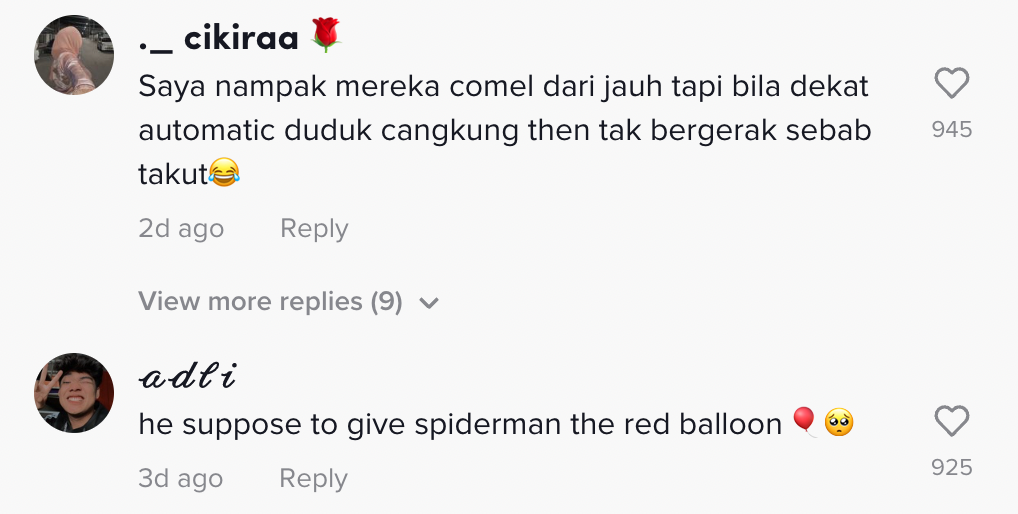Click the rose emoji next to cikiraa
The image size is (1018, 514).
click(327, 36)
